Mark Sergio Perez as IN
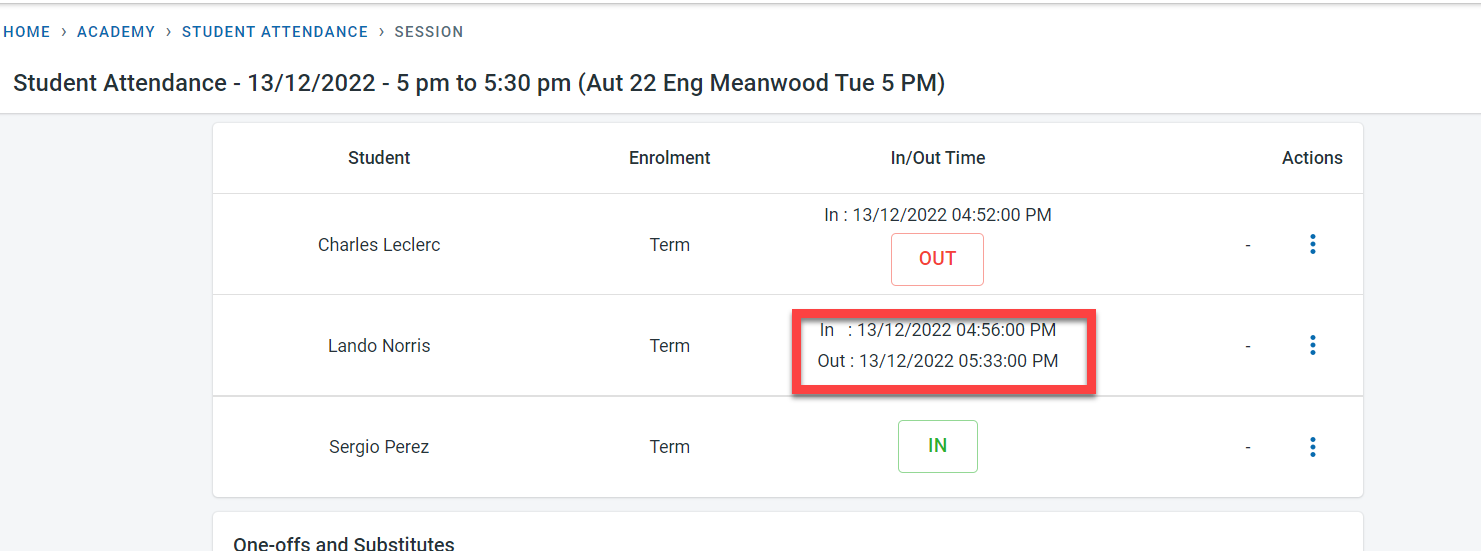Image resolution: width=1481 pixels, height=551 pixels. tap(937, 446)
